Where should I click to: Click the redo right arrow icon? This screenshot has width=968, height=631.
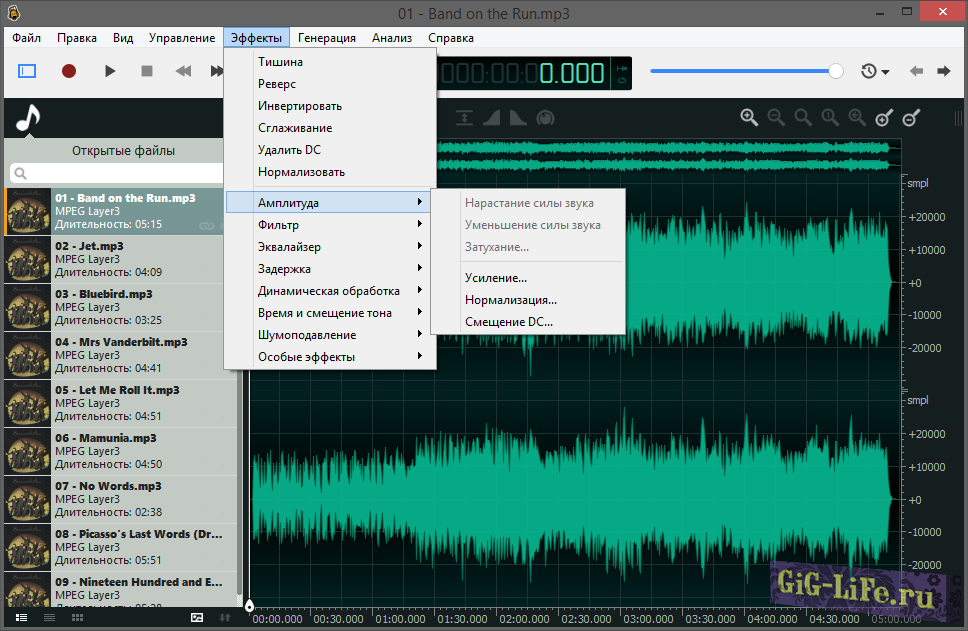click(943, 71)
